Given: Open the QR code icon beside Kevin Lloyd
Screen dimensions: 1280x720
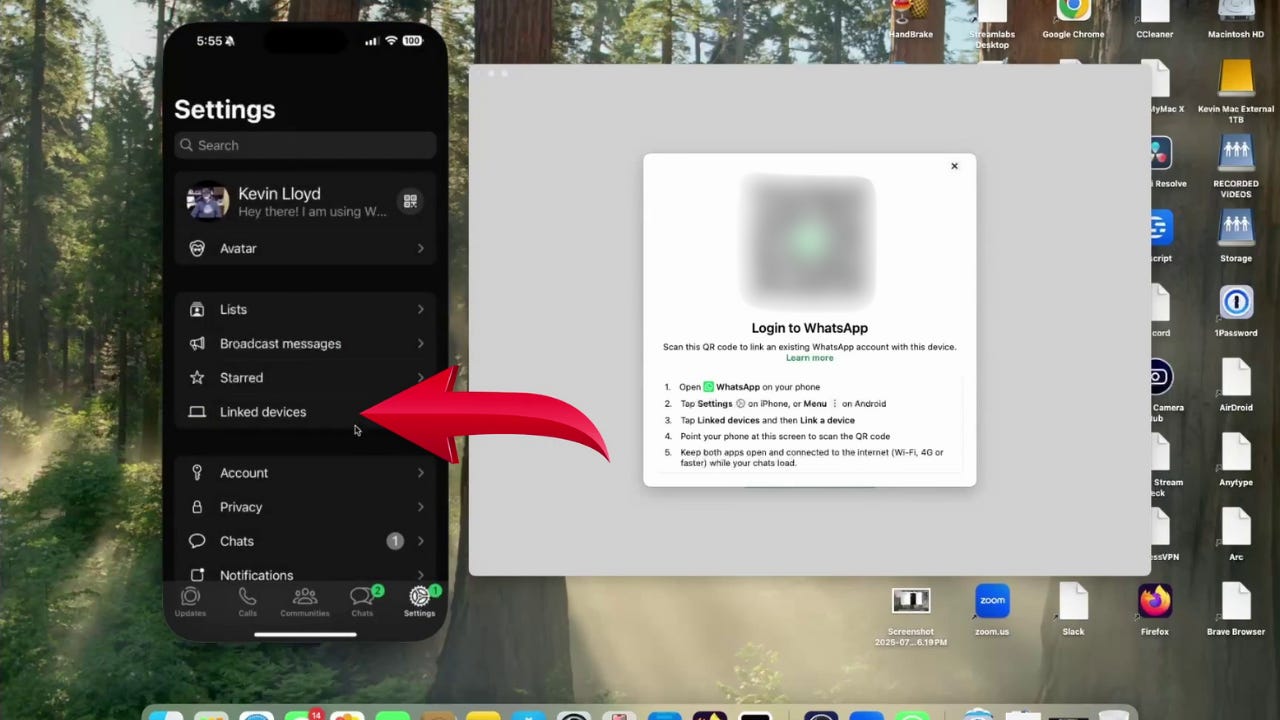Looking at the screenshot, I should [x=410, y=201].
